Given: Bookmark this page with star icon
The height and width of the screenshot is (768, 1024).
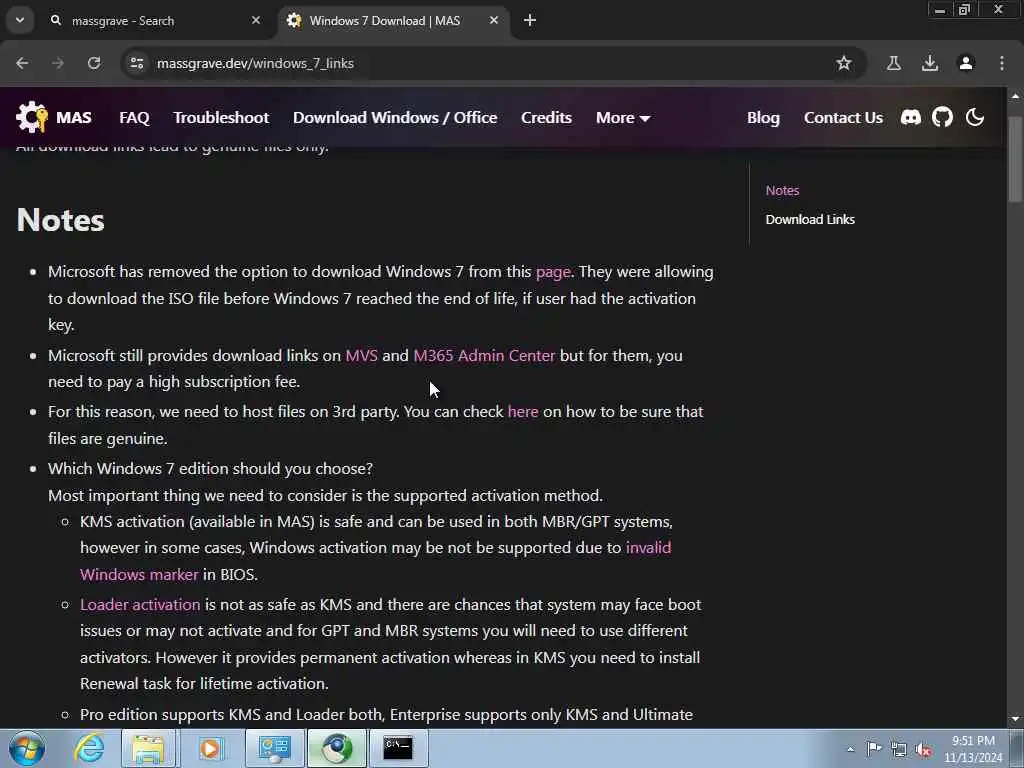Looking at the screenshot, I should (x=844, y=63).
